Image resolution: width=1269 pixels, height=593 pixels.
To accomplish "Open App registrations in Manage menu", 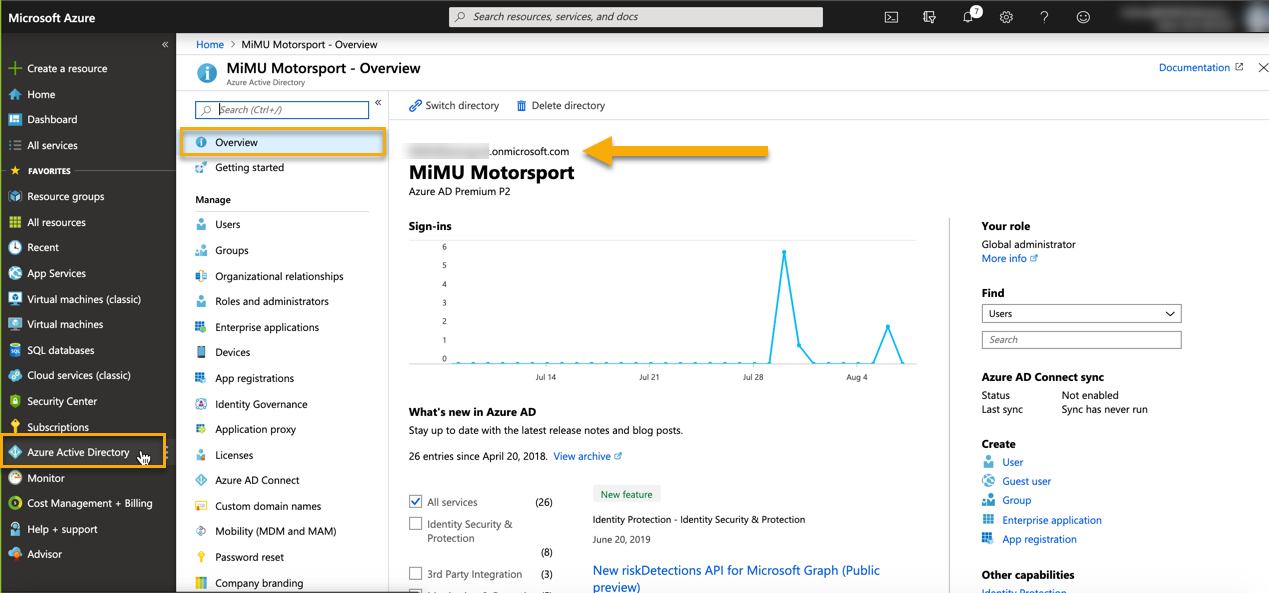I will click(x=254, y=378).
